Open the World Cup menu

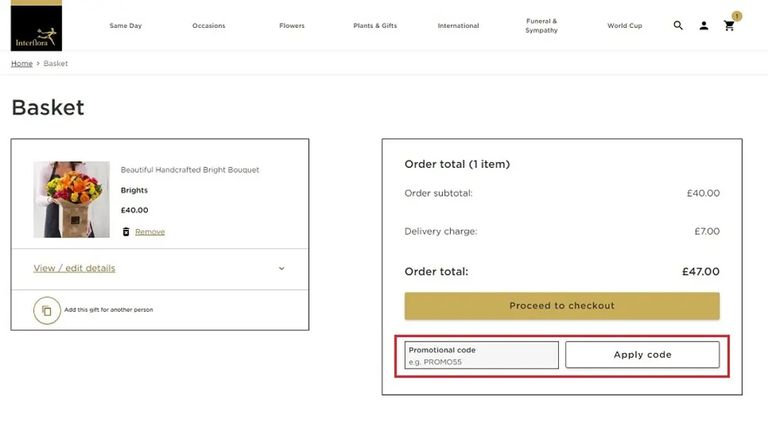click(x=625, y=26)
